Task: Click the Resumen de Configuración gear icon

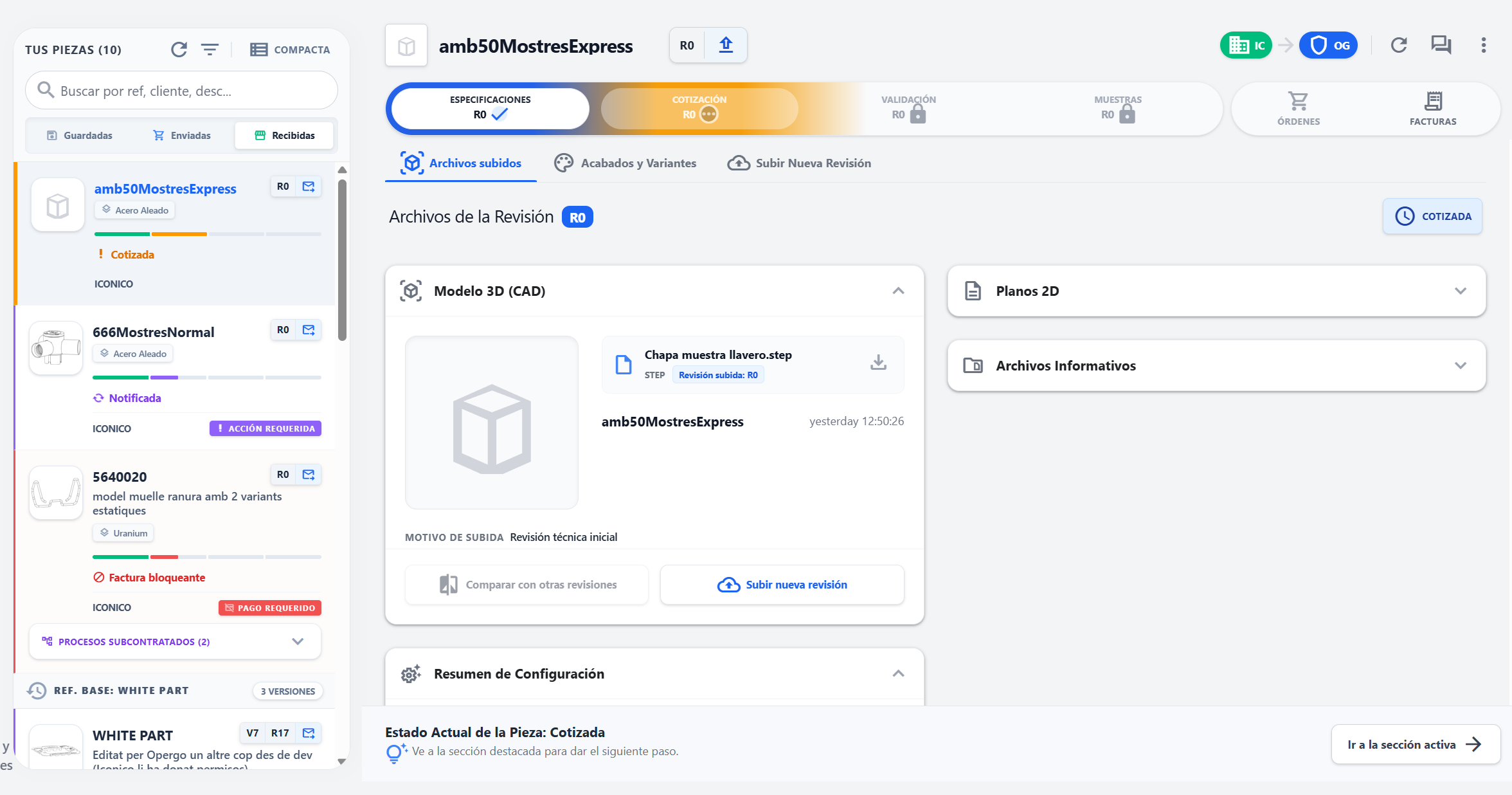Action: pyautogui.click(x=411, y=673)
